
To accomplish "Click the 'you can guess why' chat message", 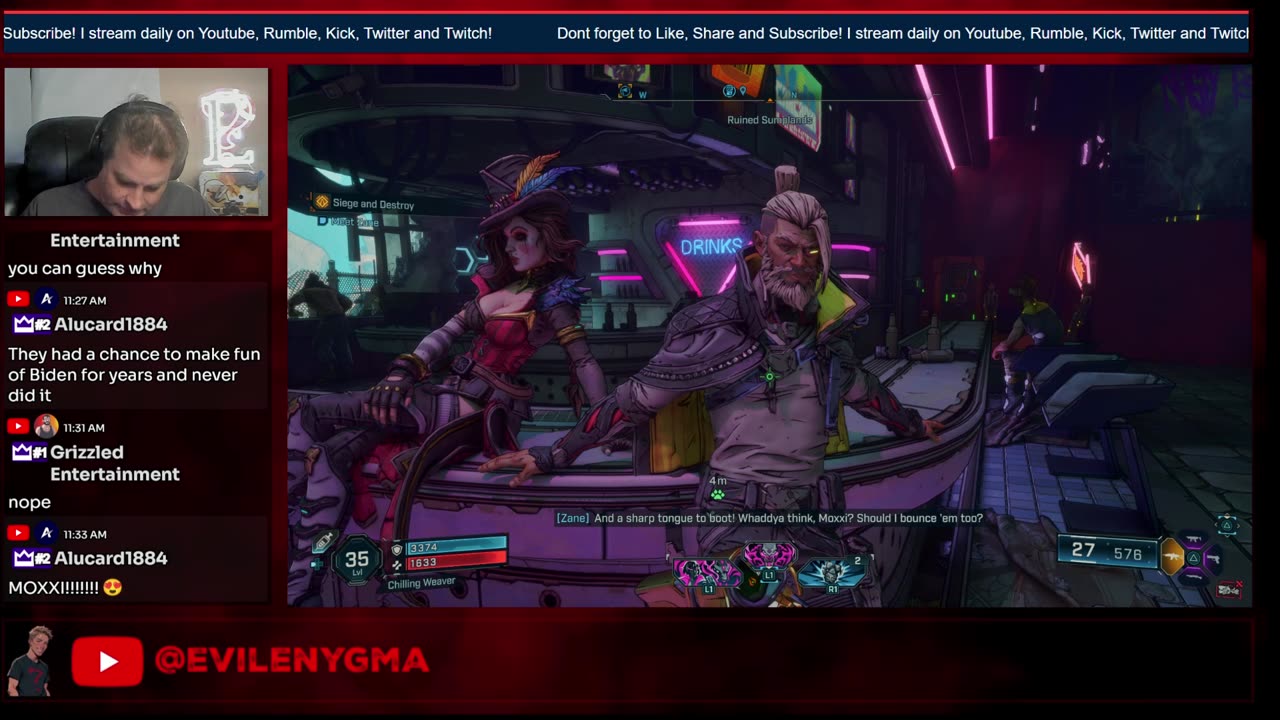I will [85, 268].
